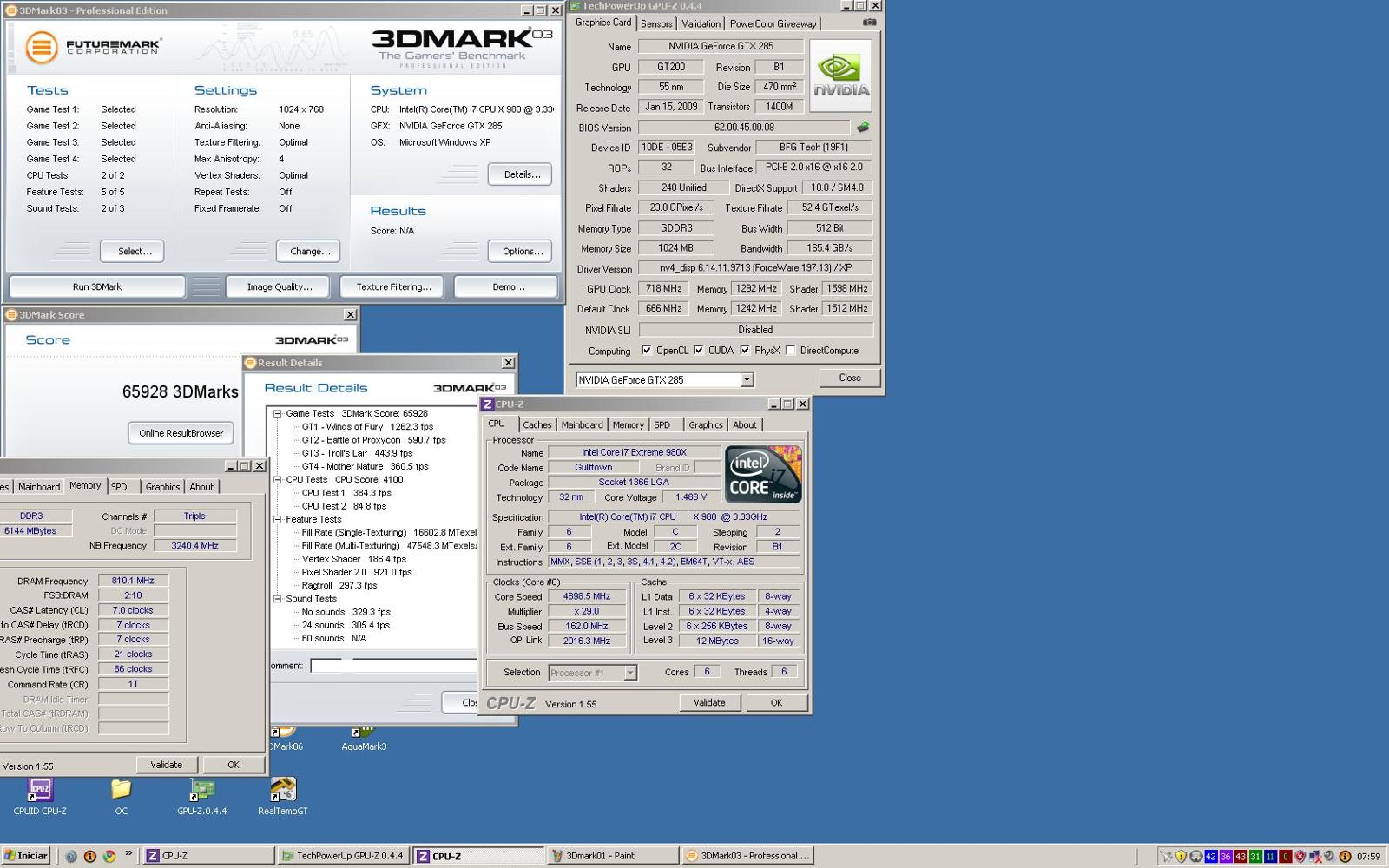Viewport: 1389px width, 868px height.
Task: Collapse the Feature Tests tree node
Action: point(278,519)
